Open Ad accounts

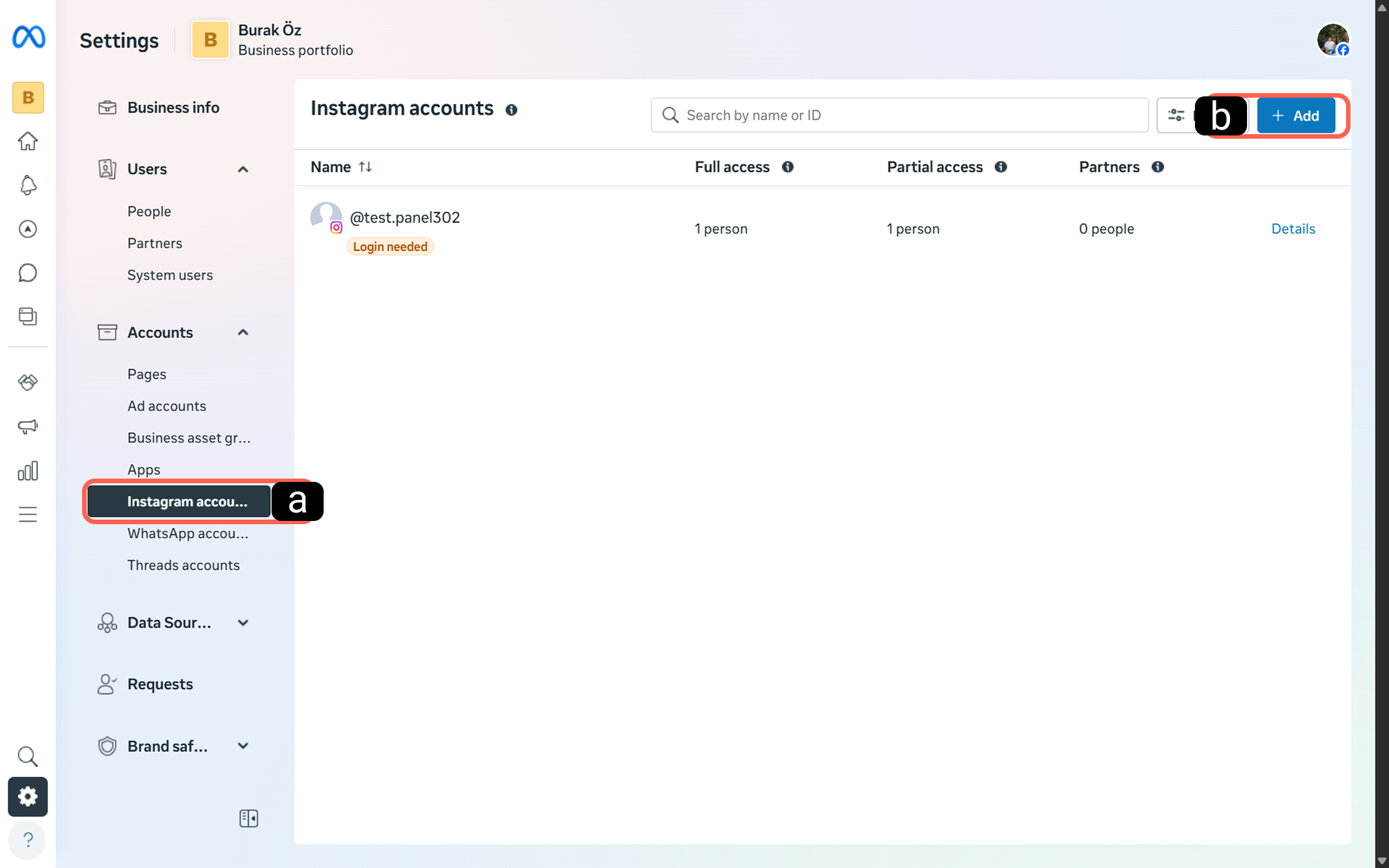[x=167, y=406]
